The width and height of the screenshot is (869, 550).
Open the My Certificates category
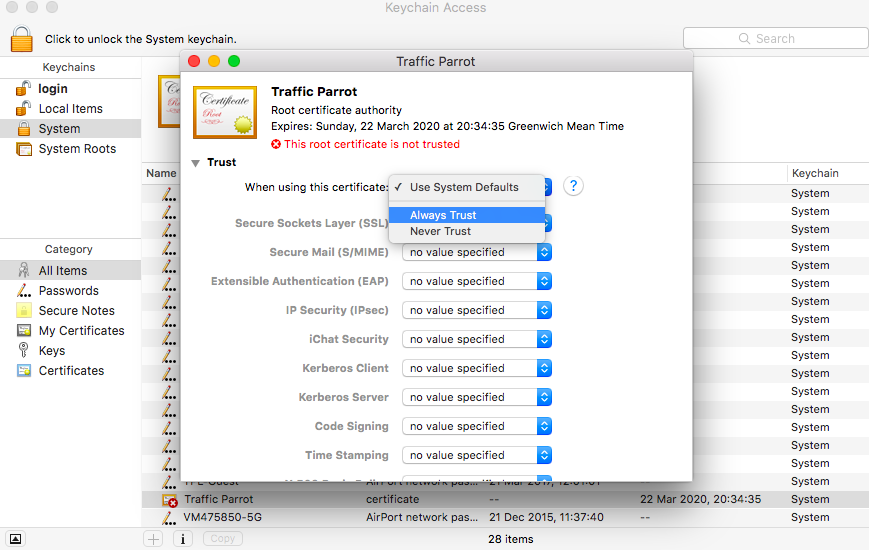pyautogui.click(x=81, y=330)
